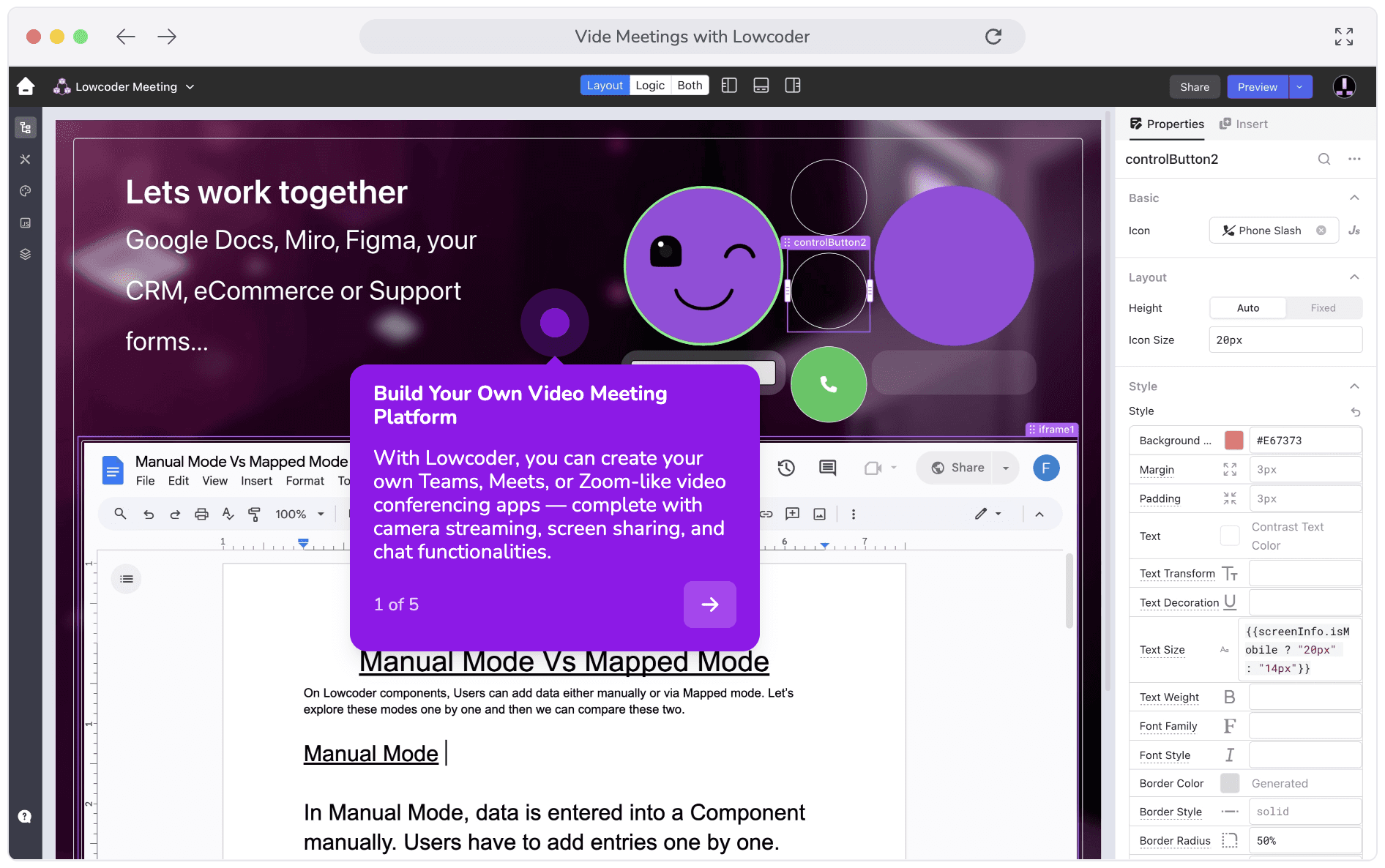Collapse the Basic section
1385x868 pixels.
point(1354,198)
